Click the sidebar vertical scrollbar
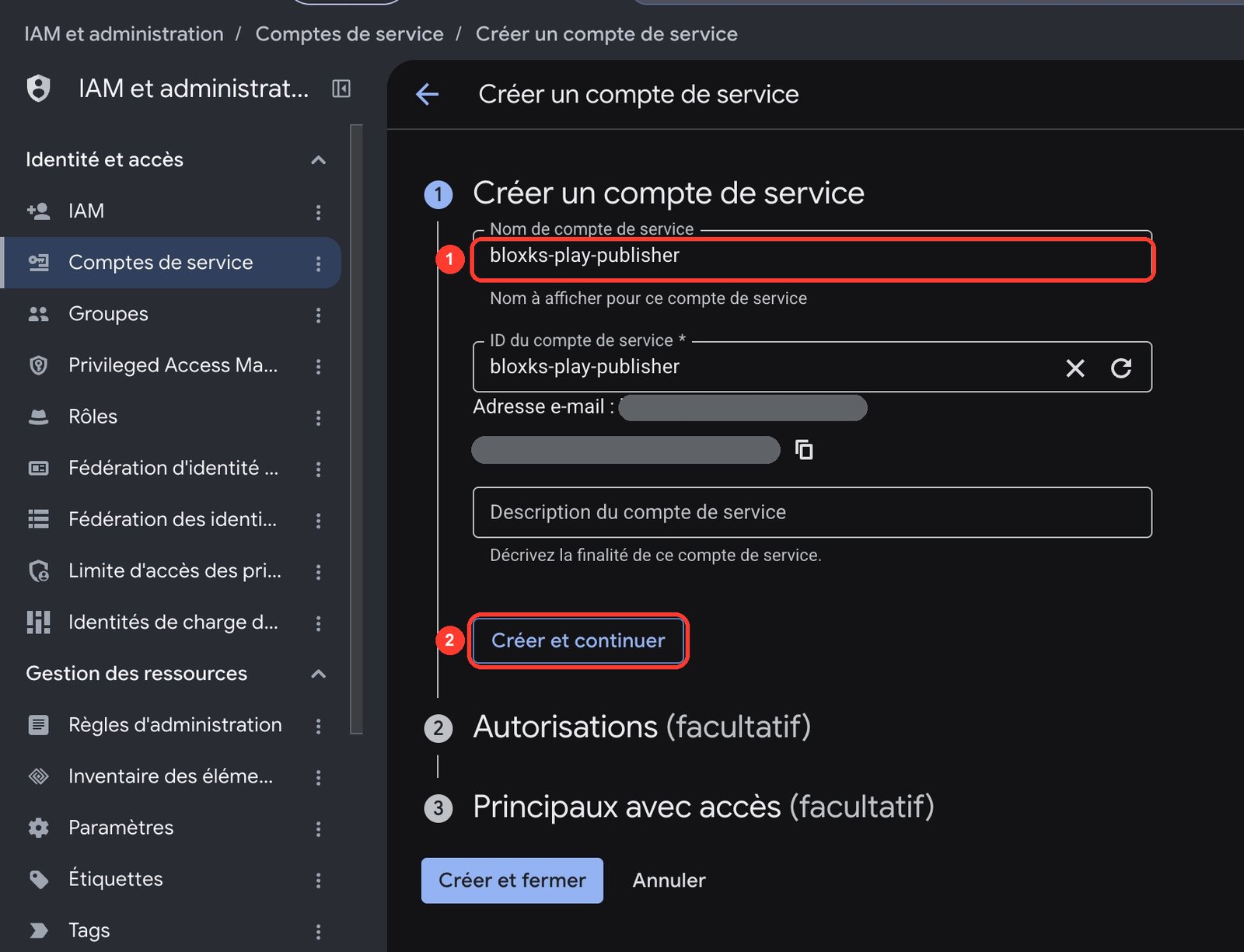 click(357, 428)
